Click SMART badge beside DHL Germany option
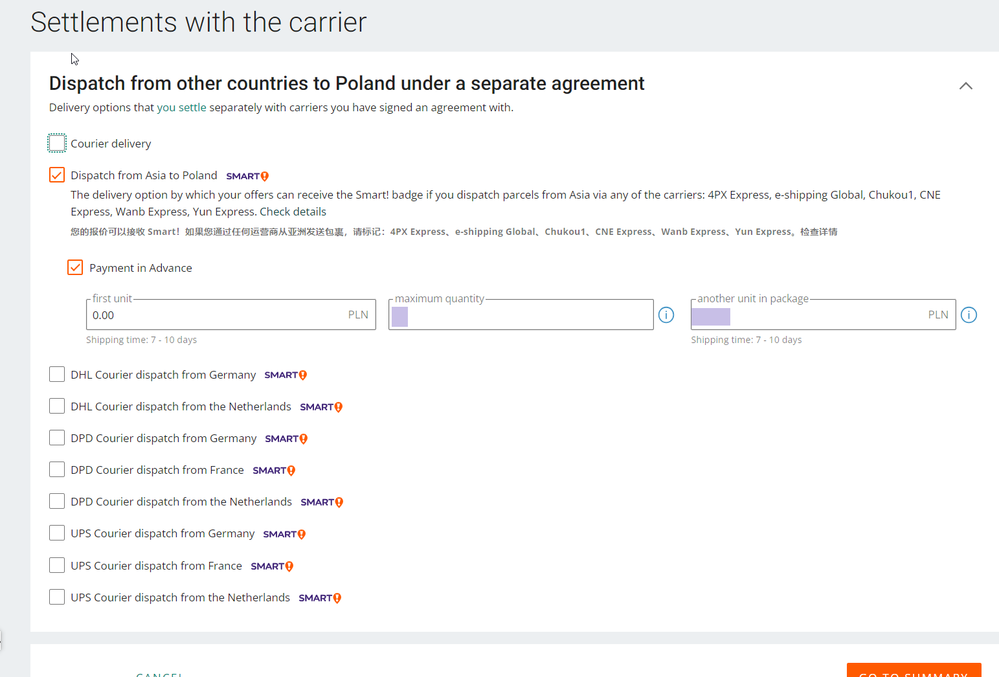 285,375
